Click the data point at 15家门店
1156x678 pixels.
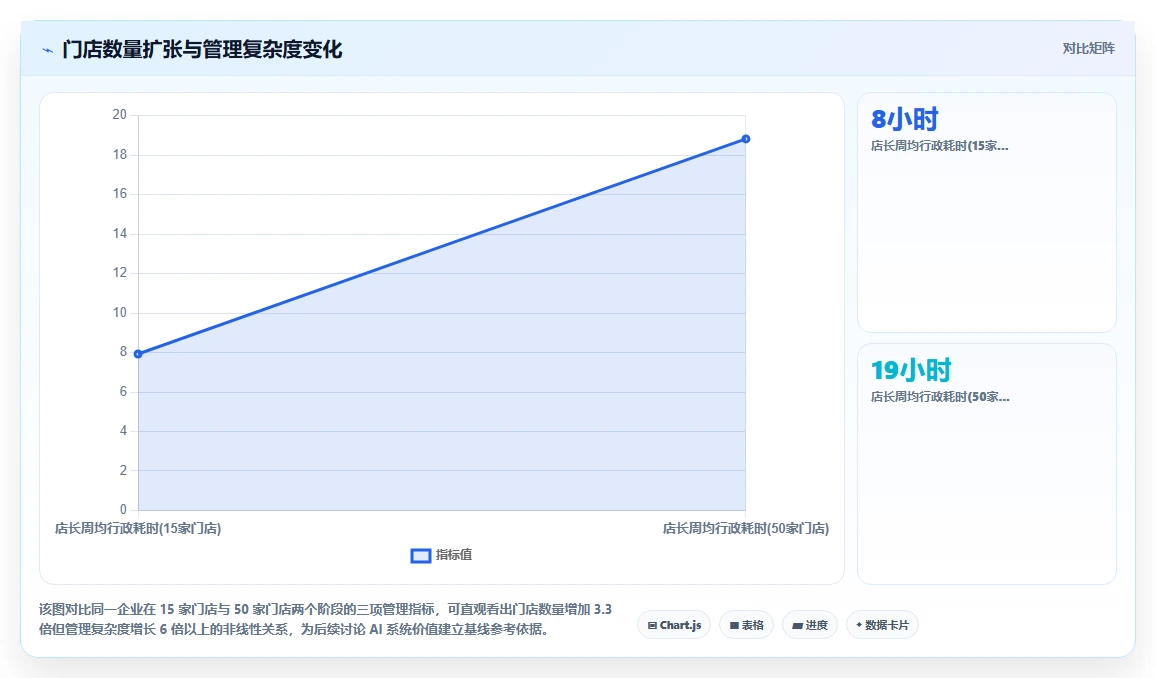(x=138, y=354)
